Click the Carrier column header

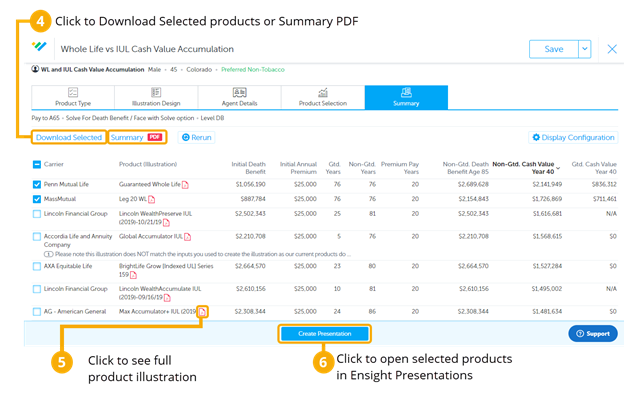click(54, 164)
